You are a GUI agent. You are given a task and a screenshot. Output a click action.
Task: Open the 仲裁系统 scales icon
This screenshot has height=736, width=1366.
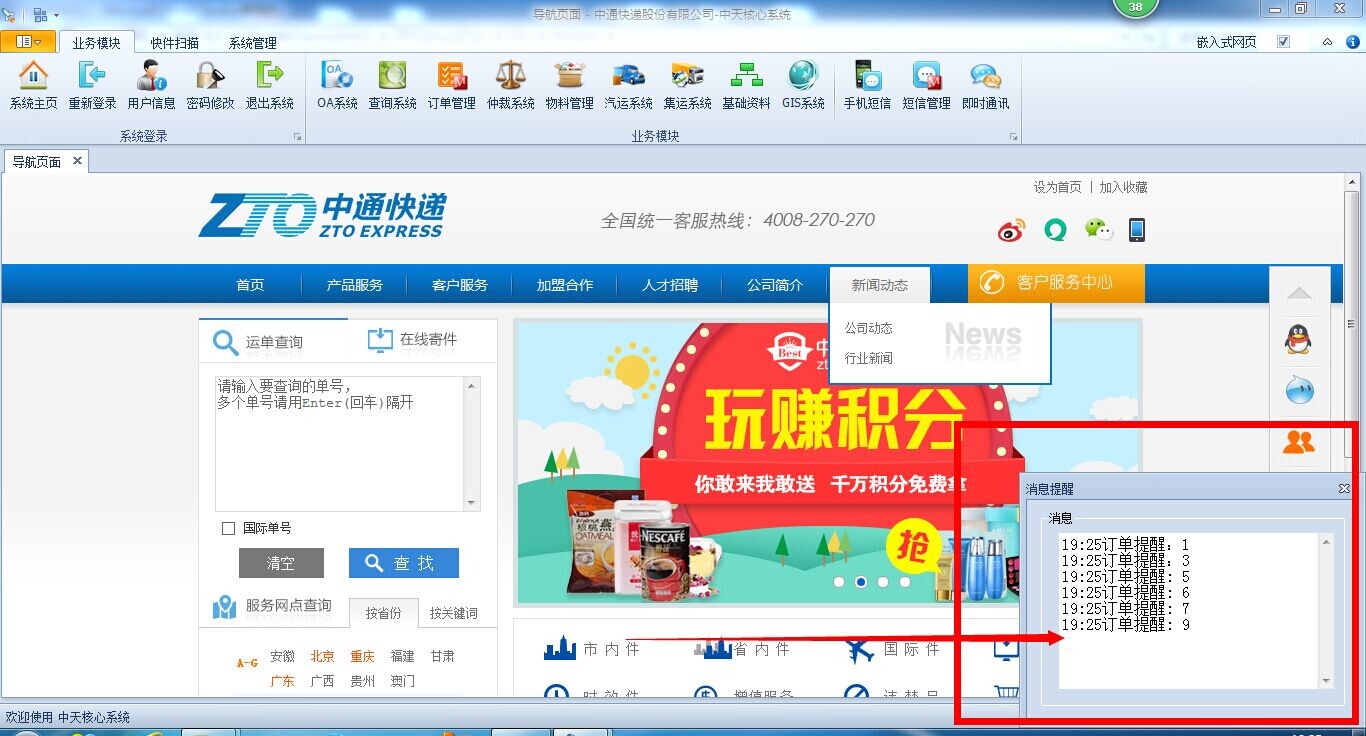click(510, 85)
